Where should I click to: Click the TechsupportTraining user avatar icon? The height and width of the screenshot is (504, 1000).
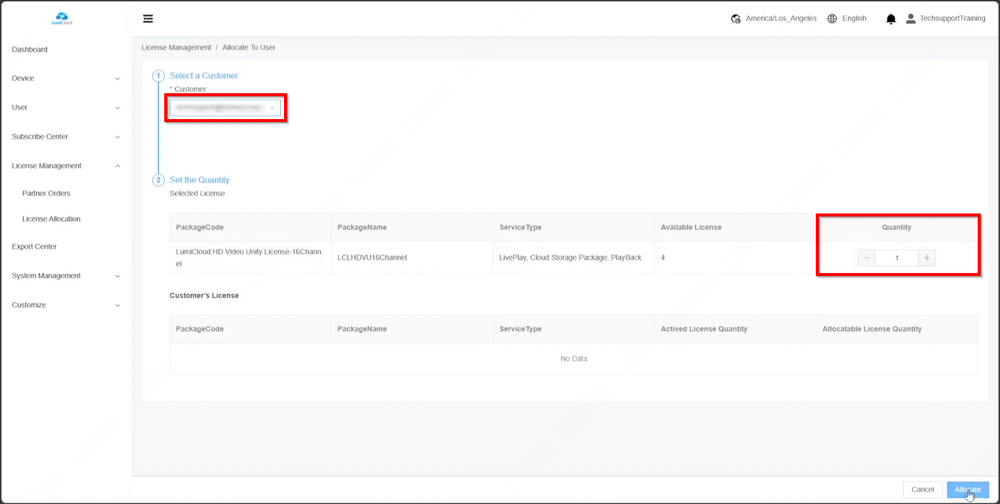coord(910,19)
